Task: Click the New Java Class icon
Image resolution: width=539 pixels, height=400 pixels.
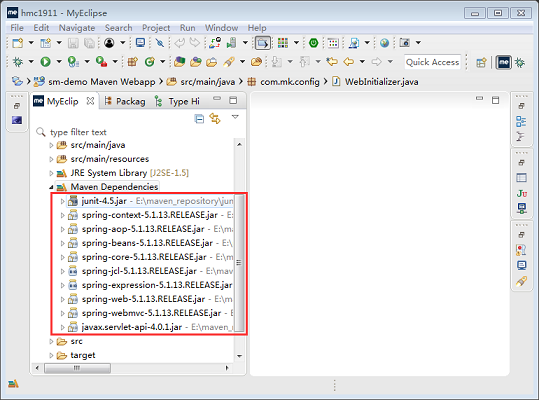Action: point(150,62)
